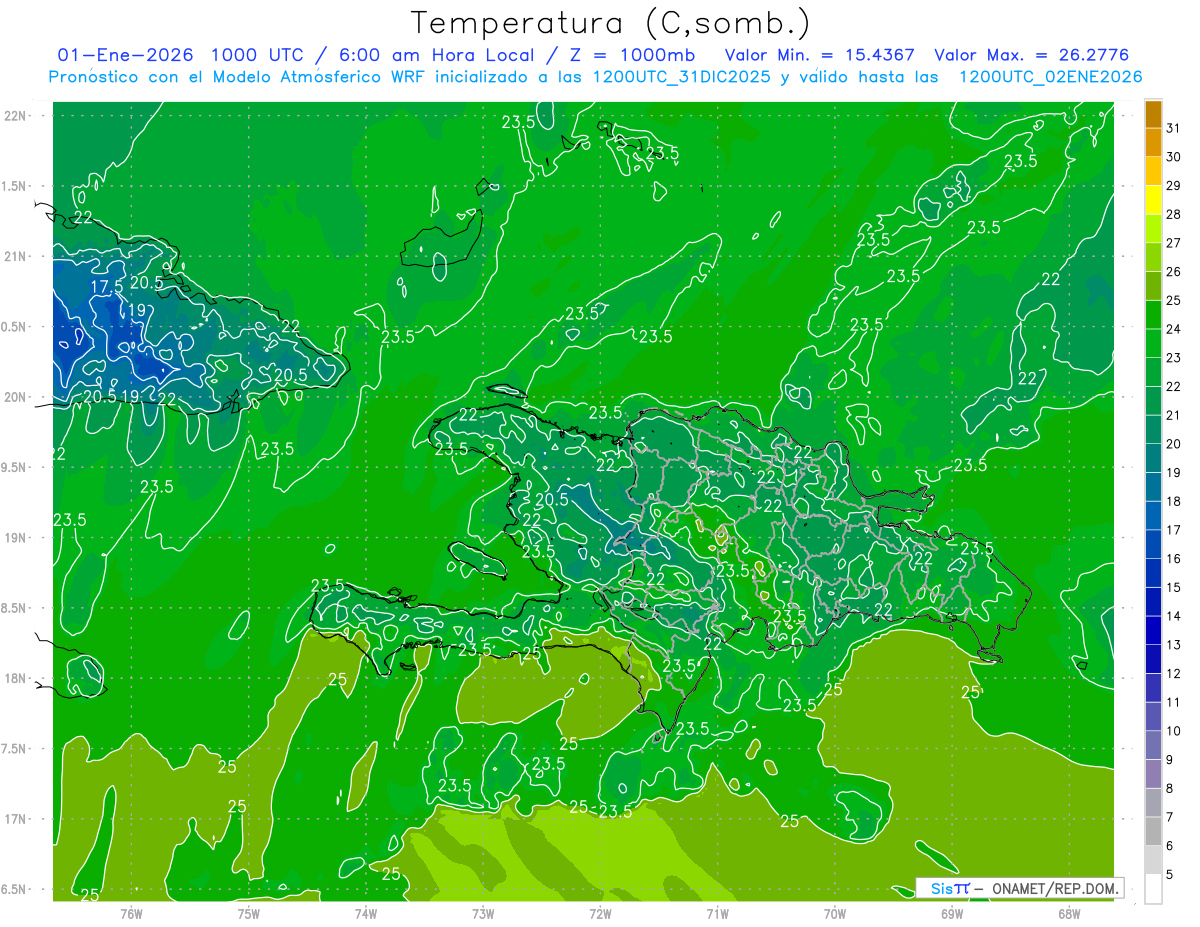Click the "72W" longitude axis label
The height and width of the screenshot is (927, 1200).
point(600,913)
